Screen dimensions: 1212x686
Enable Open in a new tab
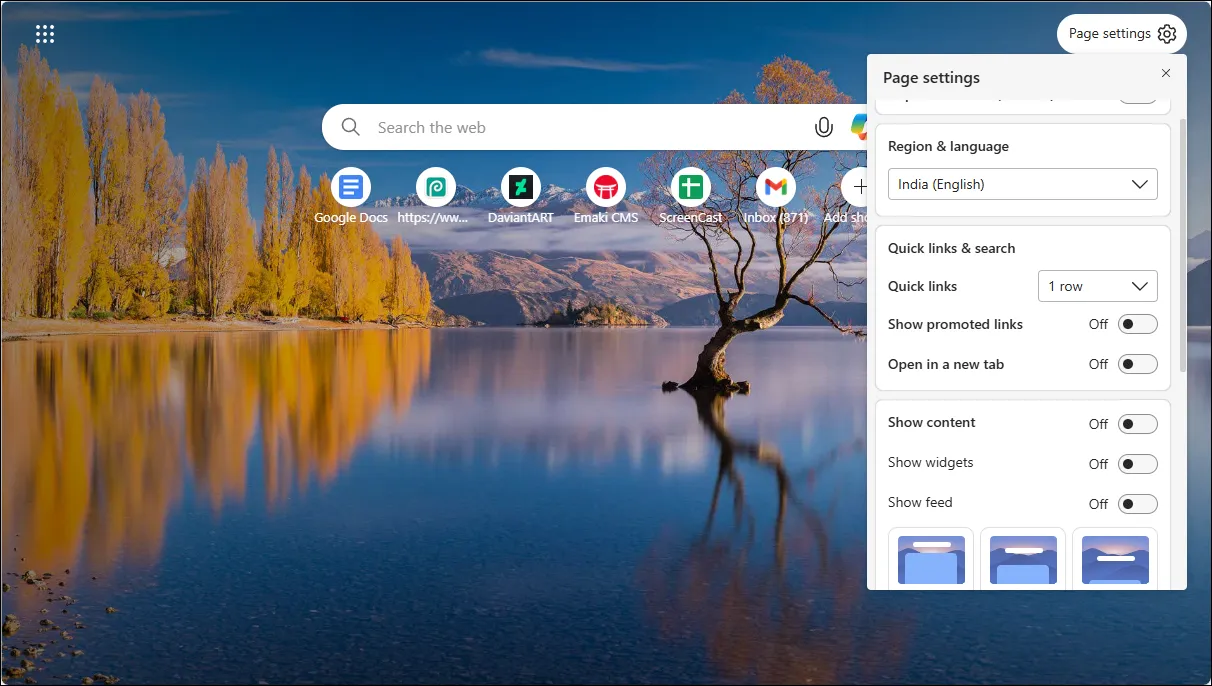pyautogui.click(x=1137, y=364)
